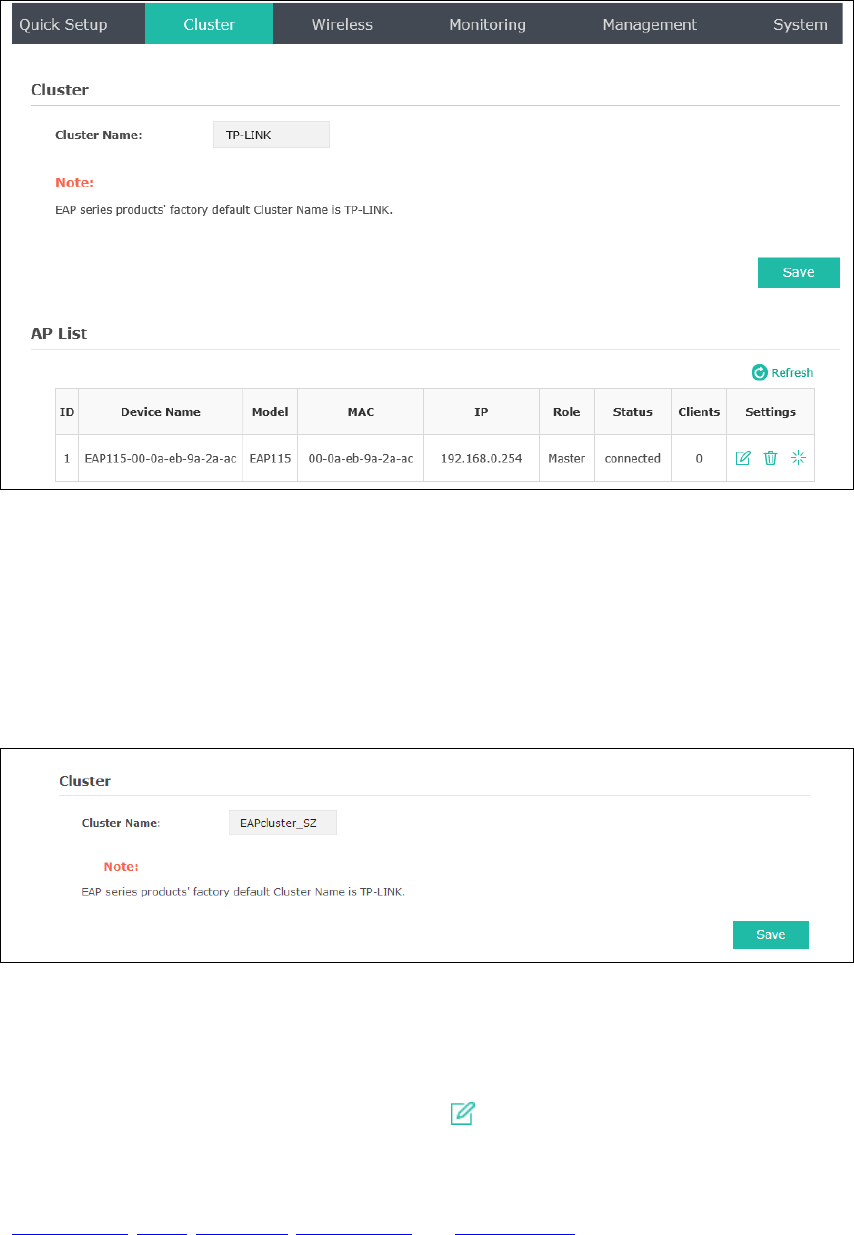Click the MAC column header
Viewport: 854px width, 1235px height.
(360, 412)
